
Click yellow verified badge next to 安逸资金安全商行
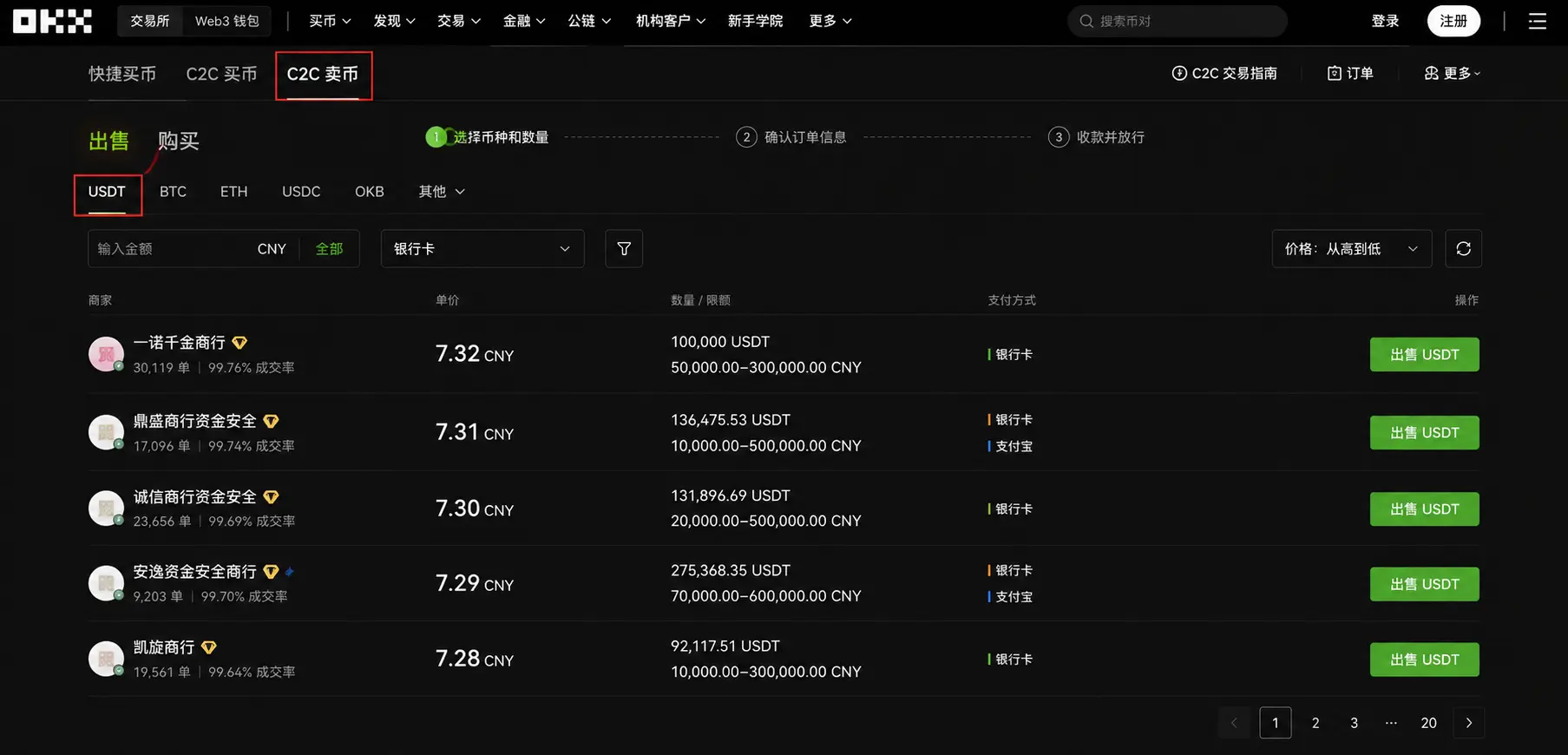pos(271,572)
